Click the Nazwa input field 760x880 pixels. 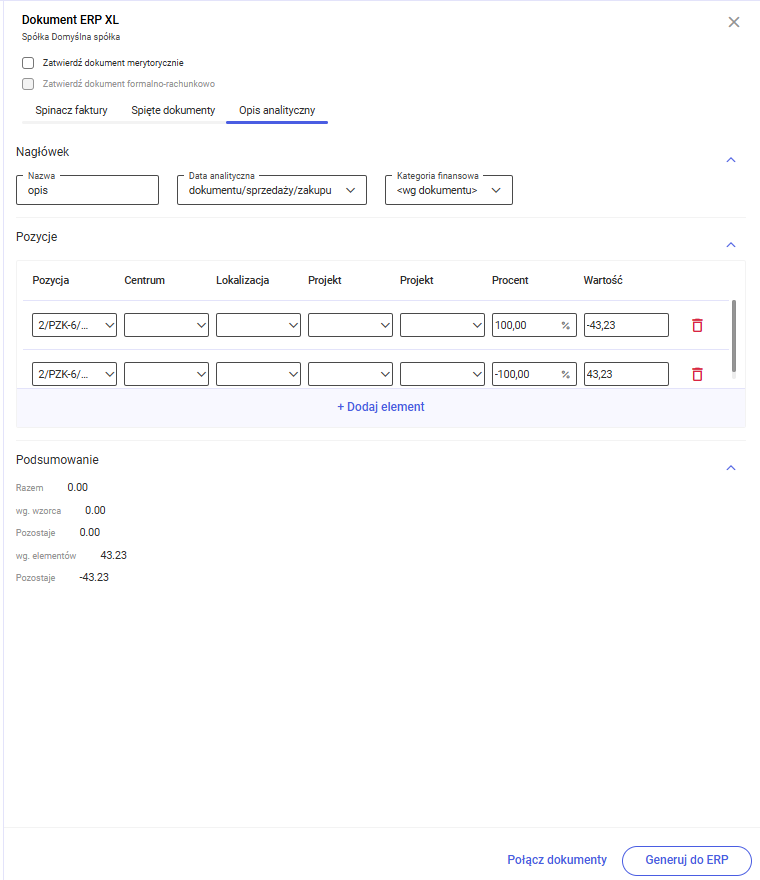[88, 190]
